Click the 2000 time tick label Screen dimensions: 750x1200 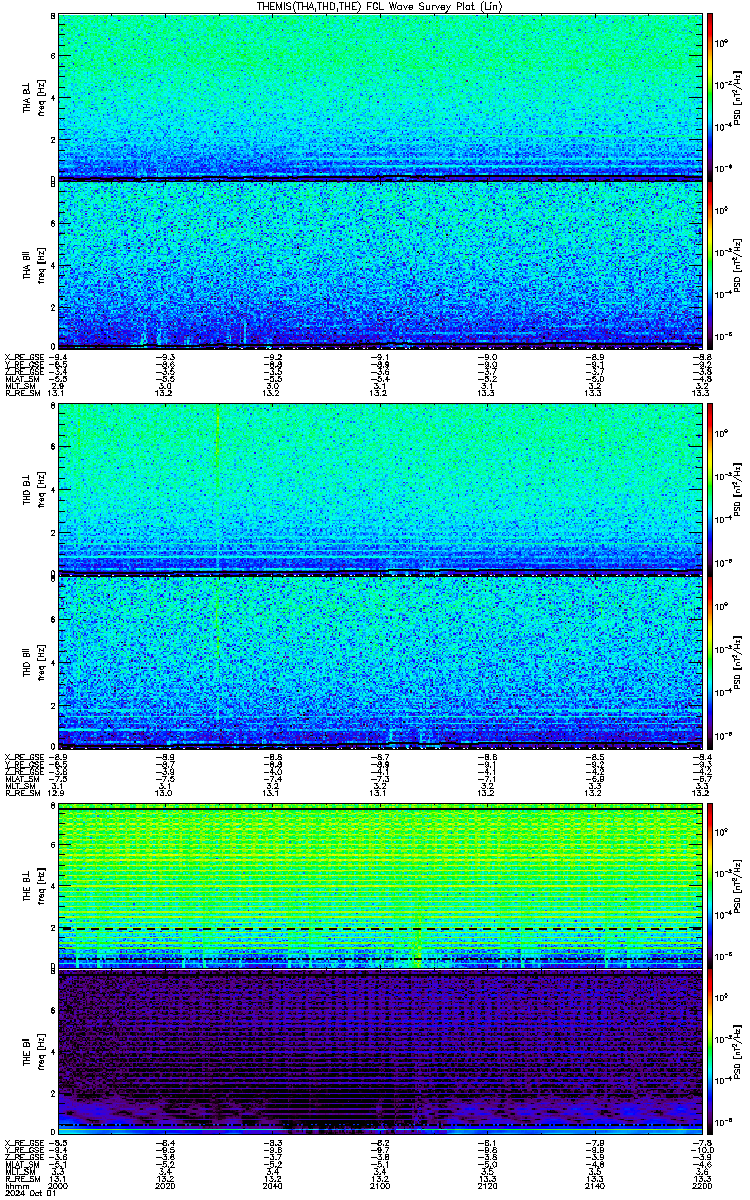click(x=60, y=1185)
